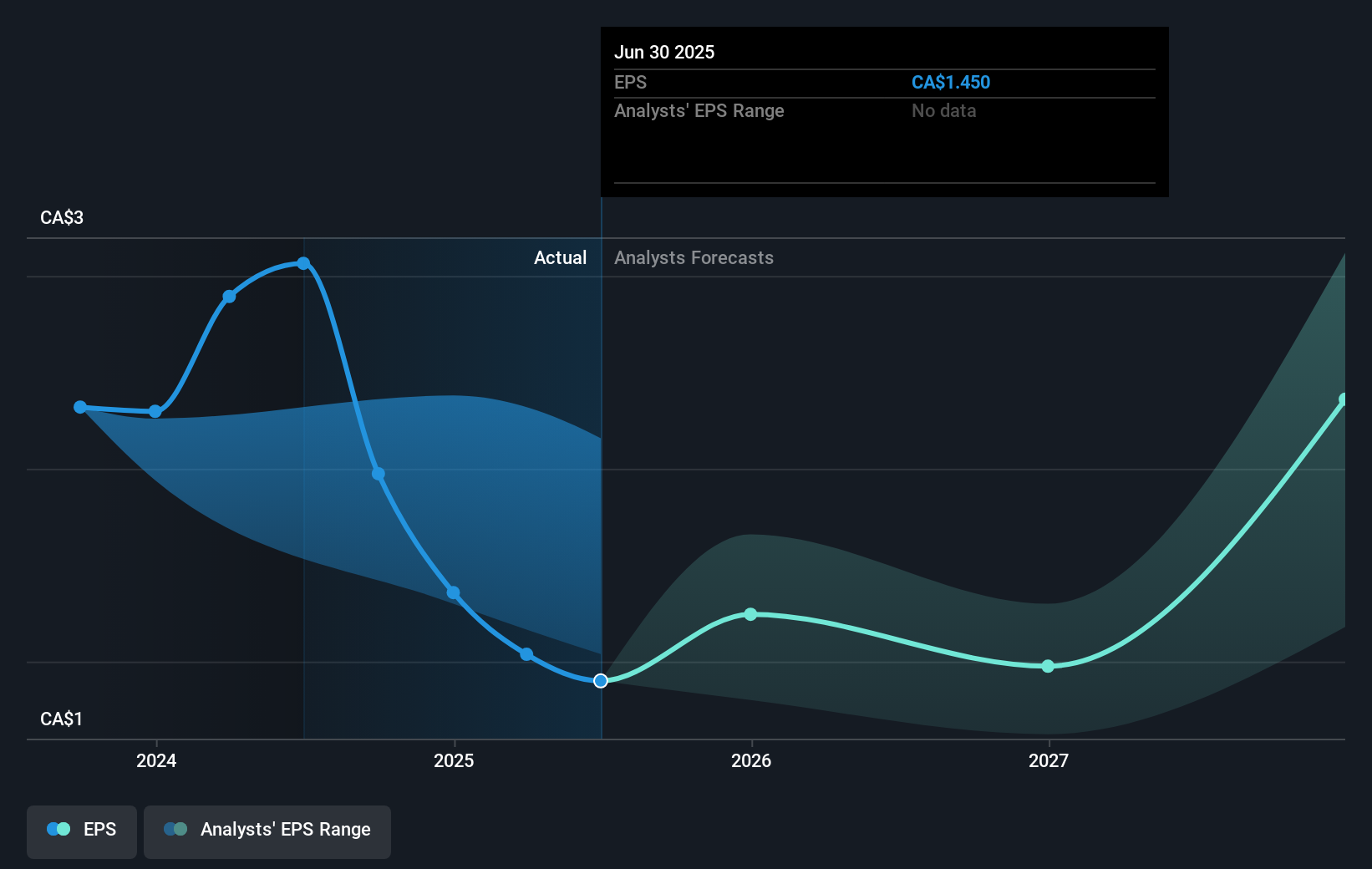Click the CA$1.450 EPS value link

click(951, 82)
